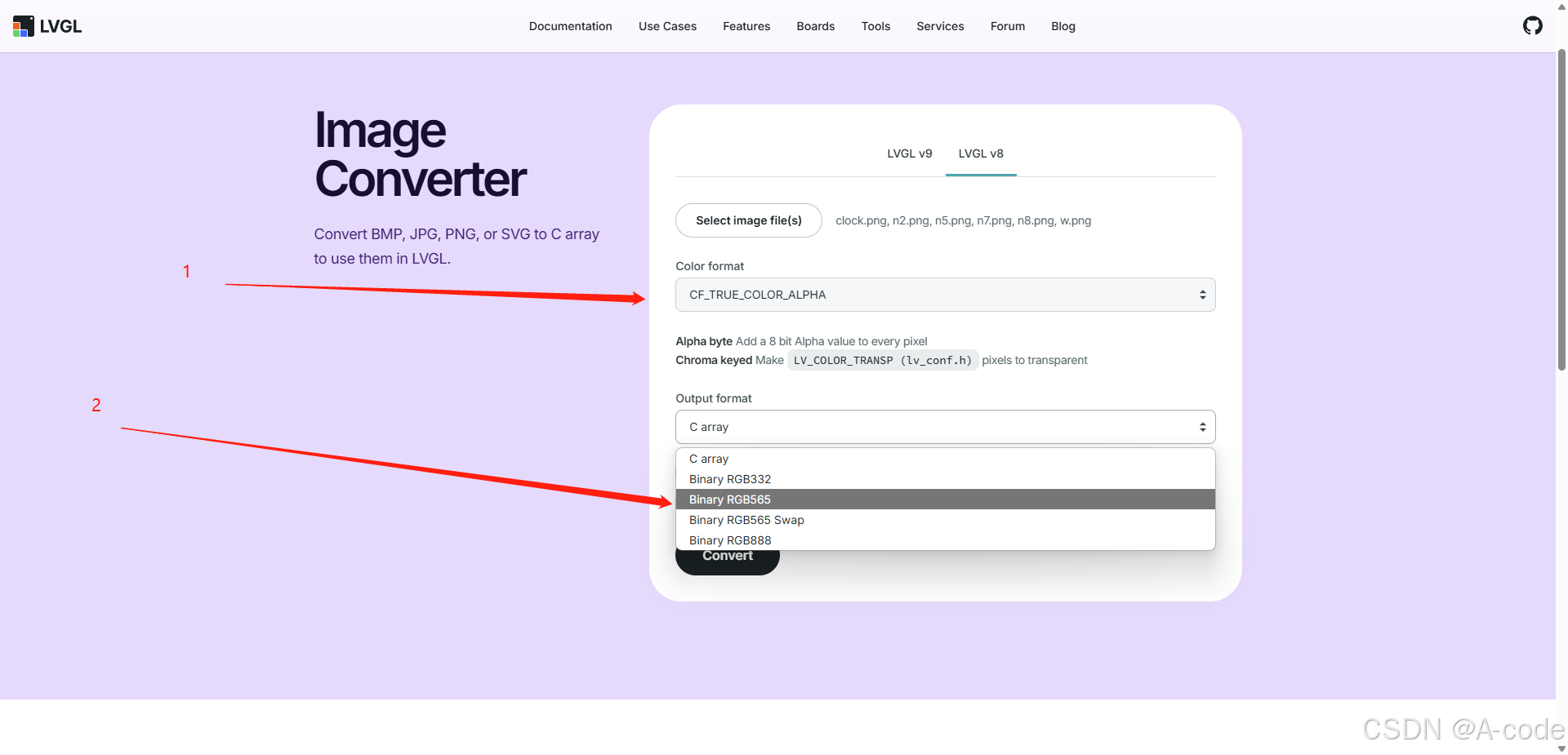This screenshot has width=1568, height=755.
Task: Go to the Features page
Action: click(746, 26)
